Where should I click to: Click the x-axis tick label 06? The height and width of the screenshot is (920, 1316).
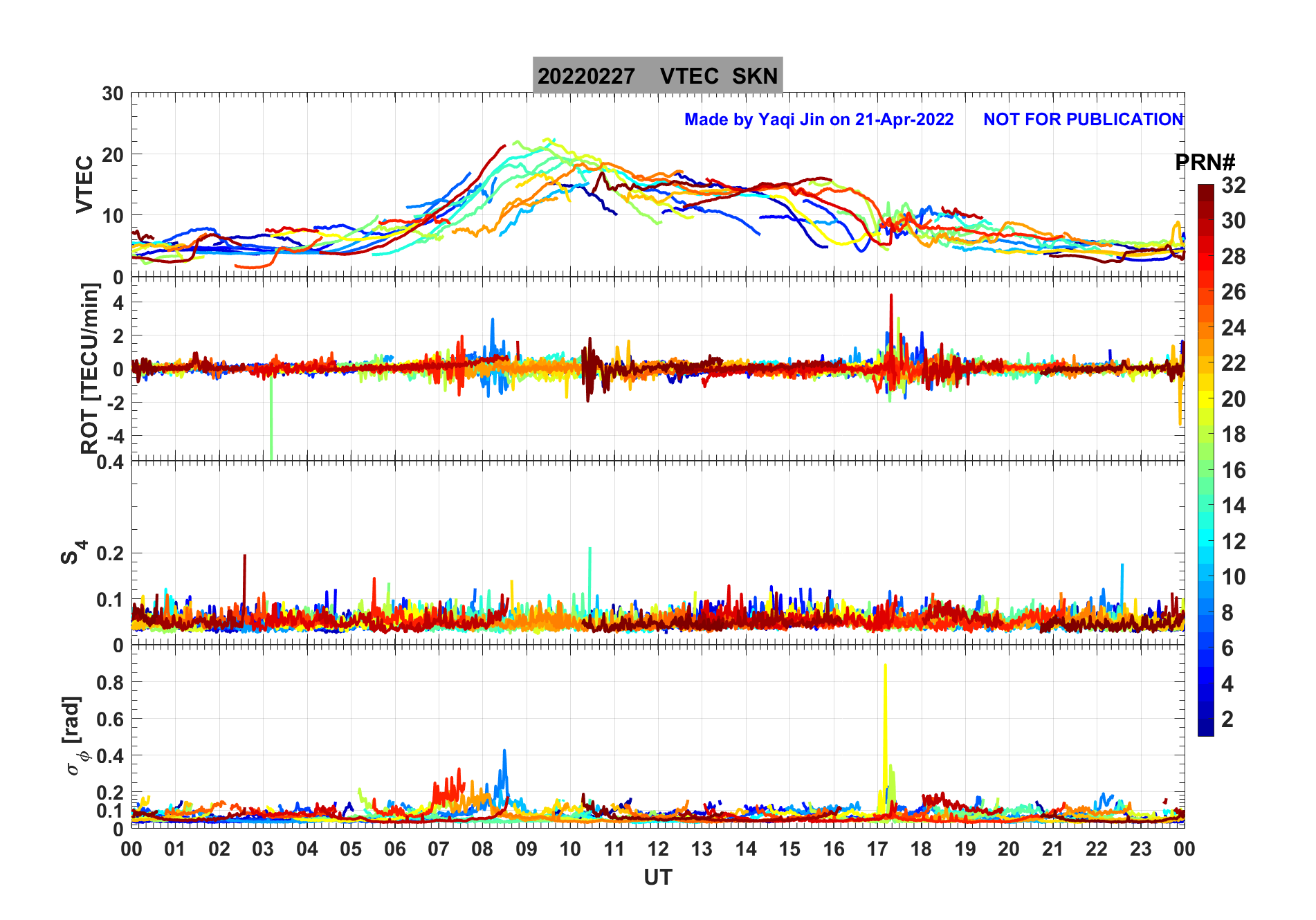coord(394,849)
